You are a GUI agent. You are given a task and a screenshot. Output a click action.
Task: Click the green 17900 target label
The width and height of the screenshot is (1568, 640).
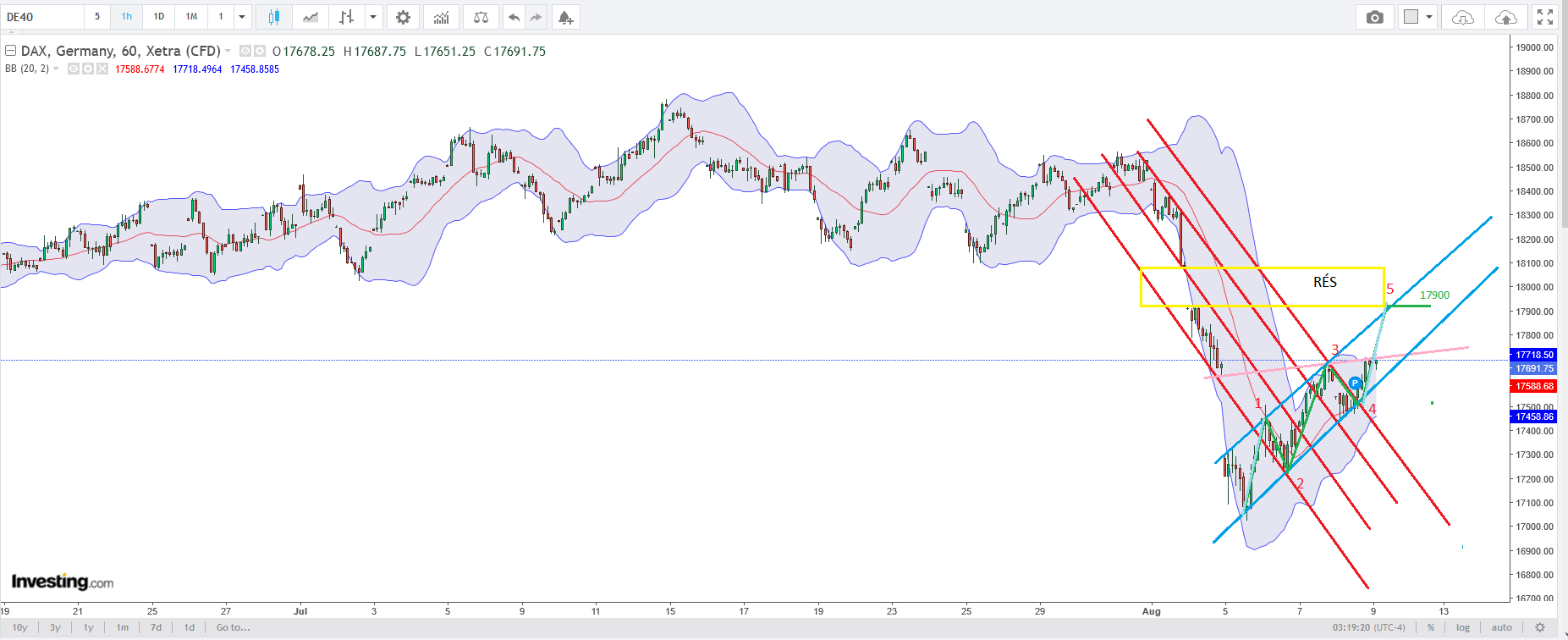click(x=1434, y=295)
